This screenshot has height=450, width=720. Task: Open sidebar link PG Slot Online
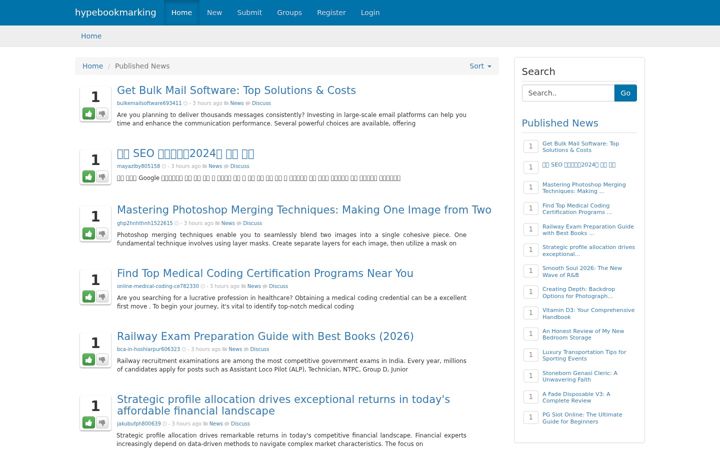[x=582, y=418]
